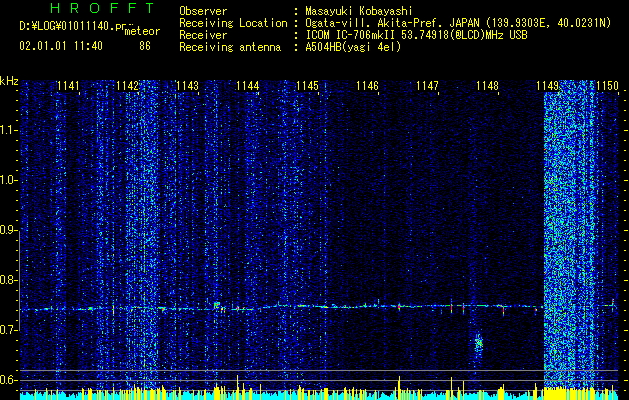
Task: Click the 'meteor' label
Action: pyautogui.click(x=142, y=31)
